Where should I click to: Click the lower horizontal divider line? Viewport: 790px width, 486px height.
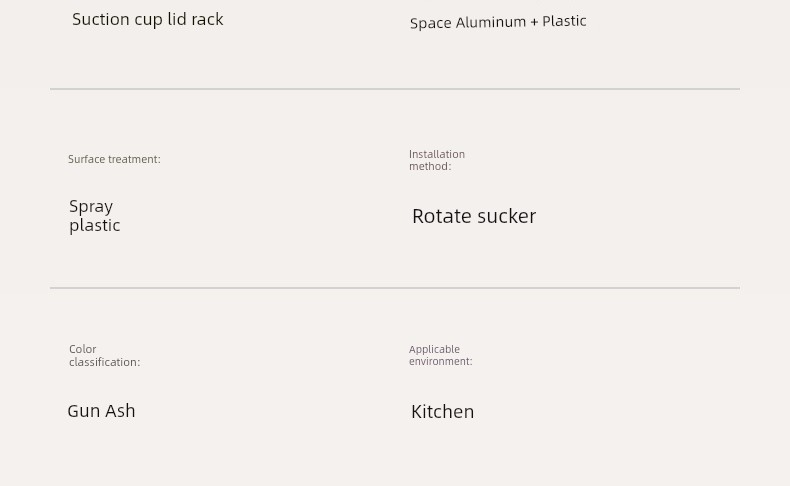pyautogui.click(x=395, y=288)
